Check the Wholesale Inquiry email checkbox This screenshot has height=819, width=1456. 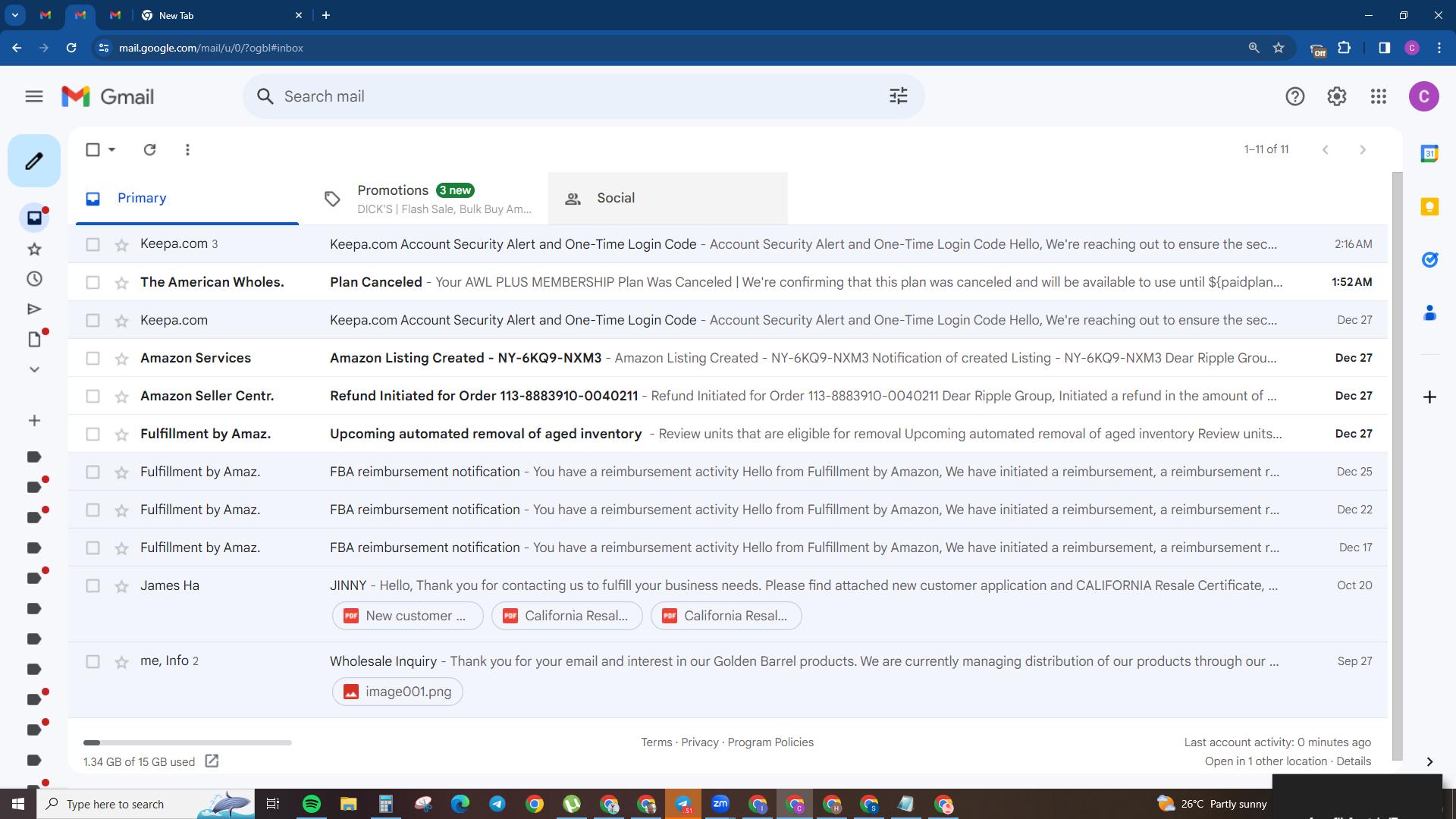pyautogui.click(x=93, y=661)
